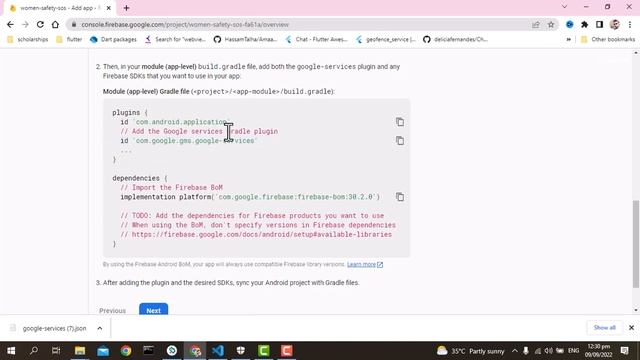Open Task View on the taskbar

point(56,351)
